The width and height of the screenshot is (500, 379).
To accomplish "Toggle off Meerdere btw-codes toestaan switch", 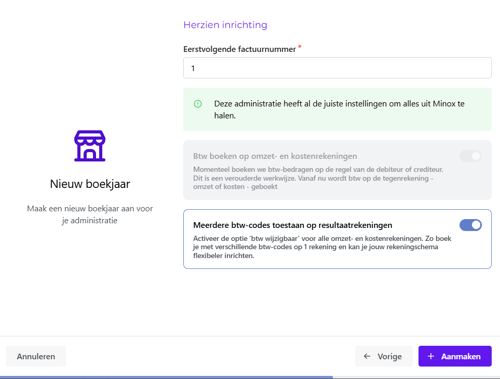I will pyautogui.click(x=470, y=225).
